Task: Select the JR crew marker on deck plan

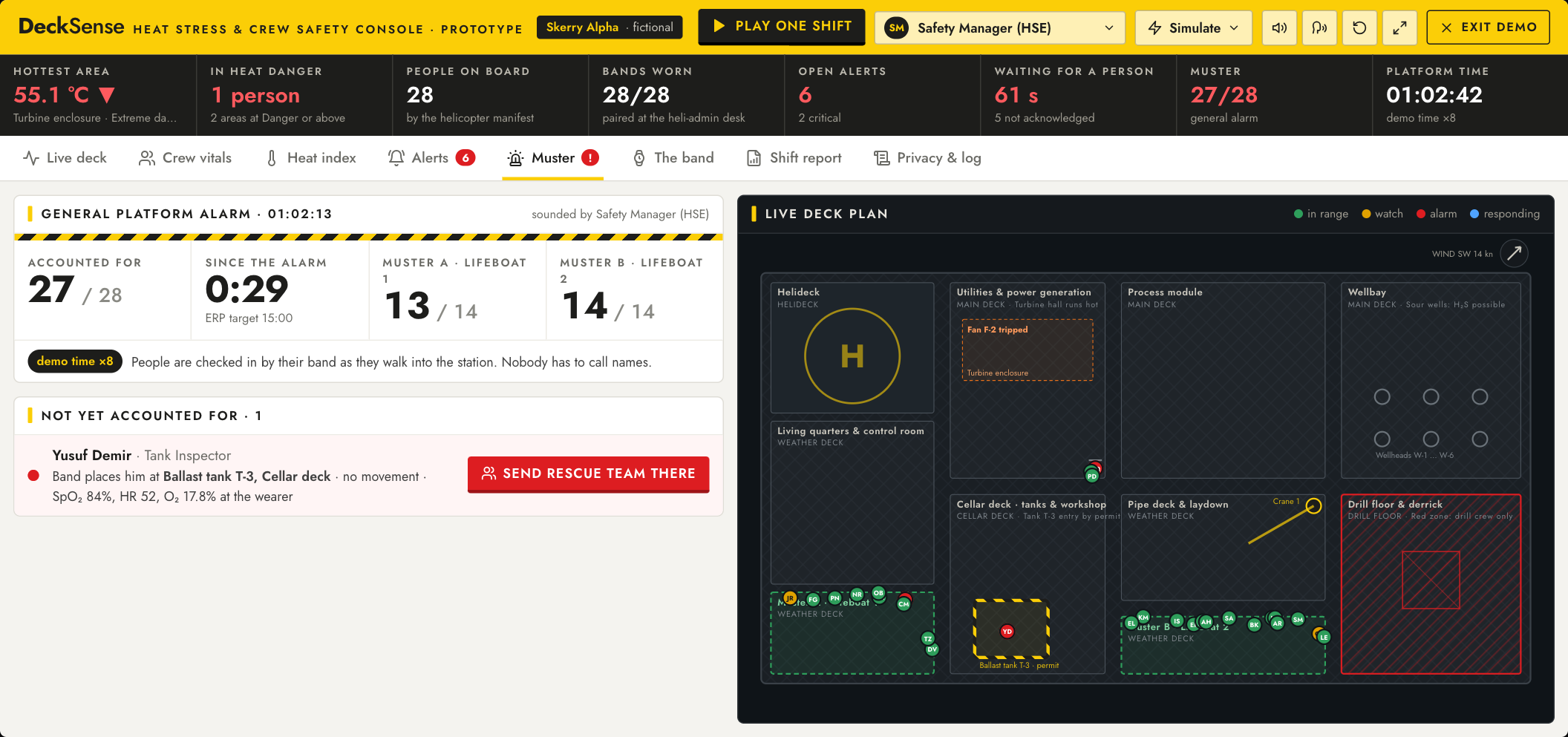Action: click(x=790, y=597)
